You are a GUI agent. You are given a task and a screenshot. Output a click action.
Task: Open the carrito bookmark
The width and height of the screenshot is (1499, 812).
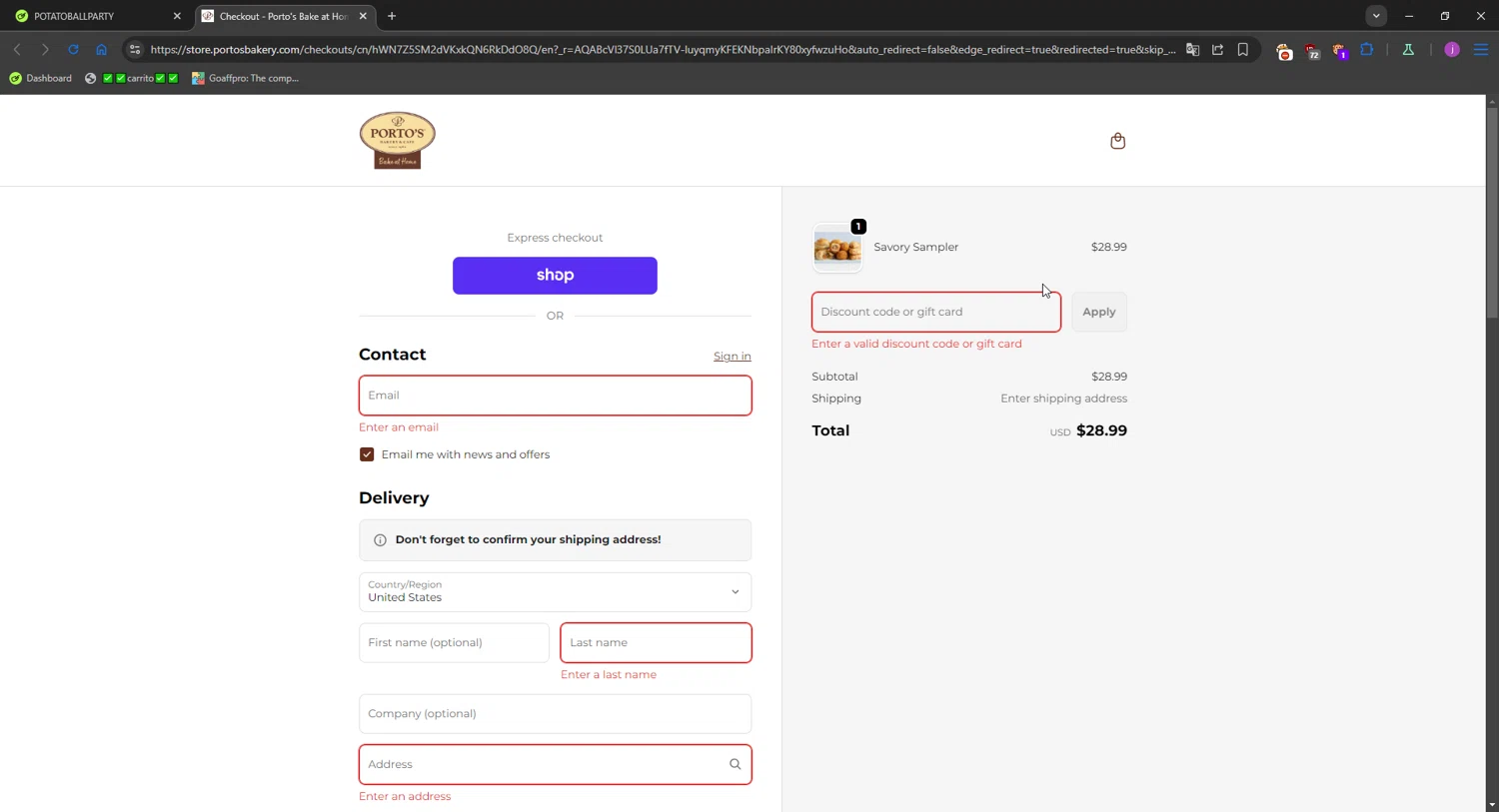132,78
